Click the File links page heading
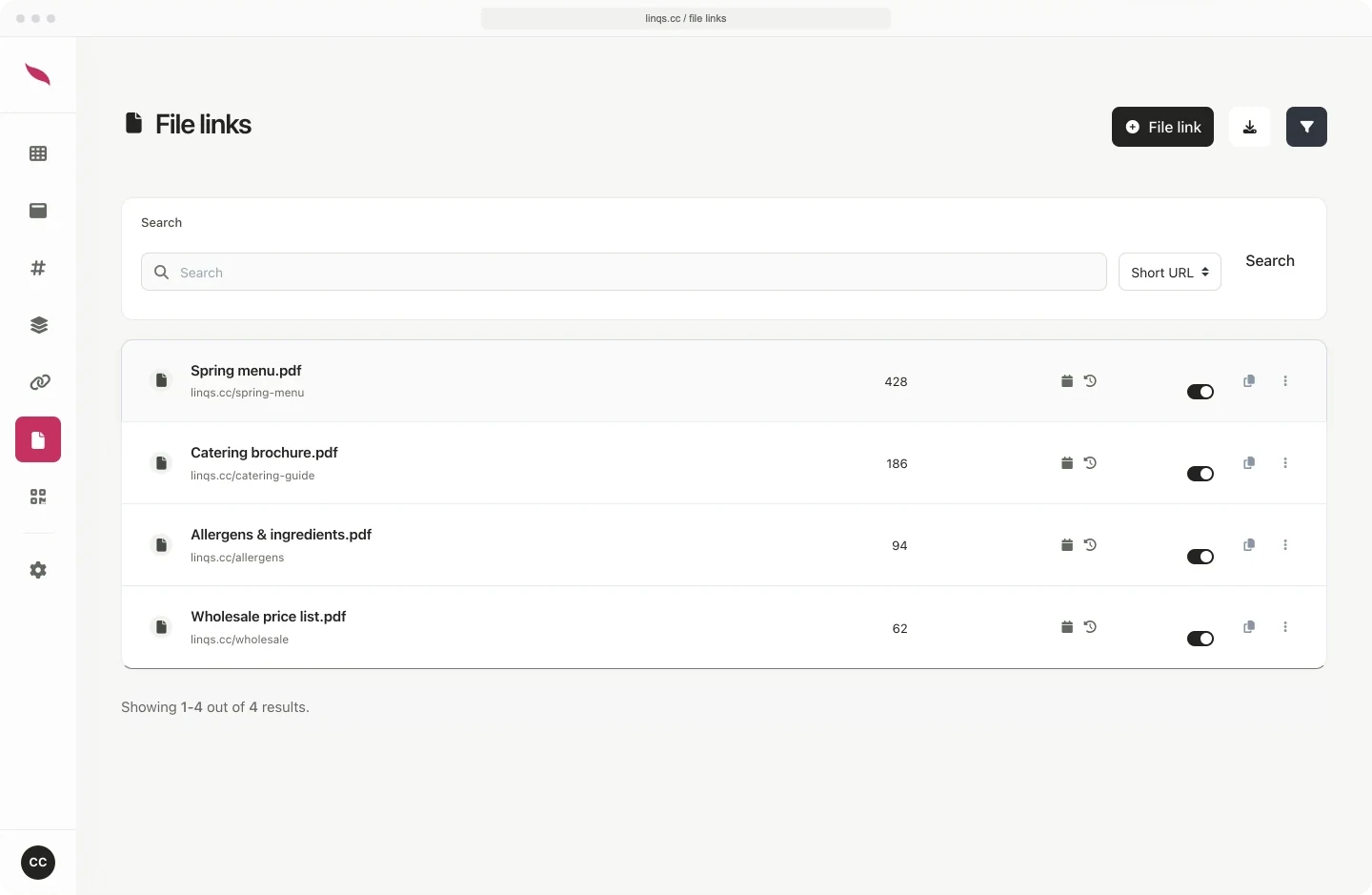Image resolution: width=1372 pixels, height=895 pixels. (x=203, y=124)
